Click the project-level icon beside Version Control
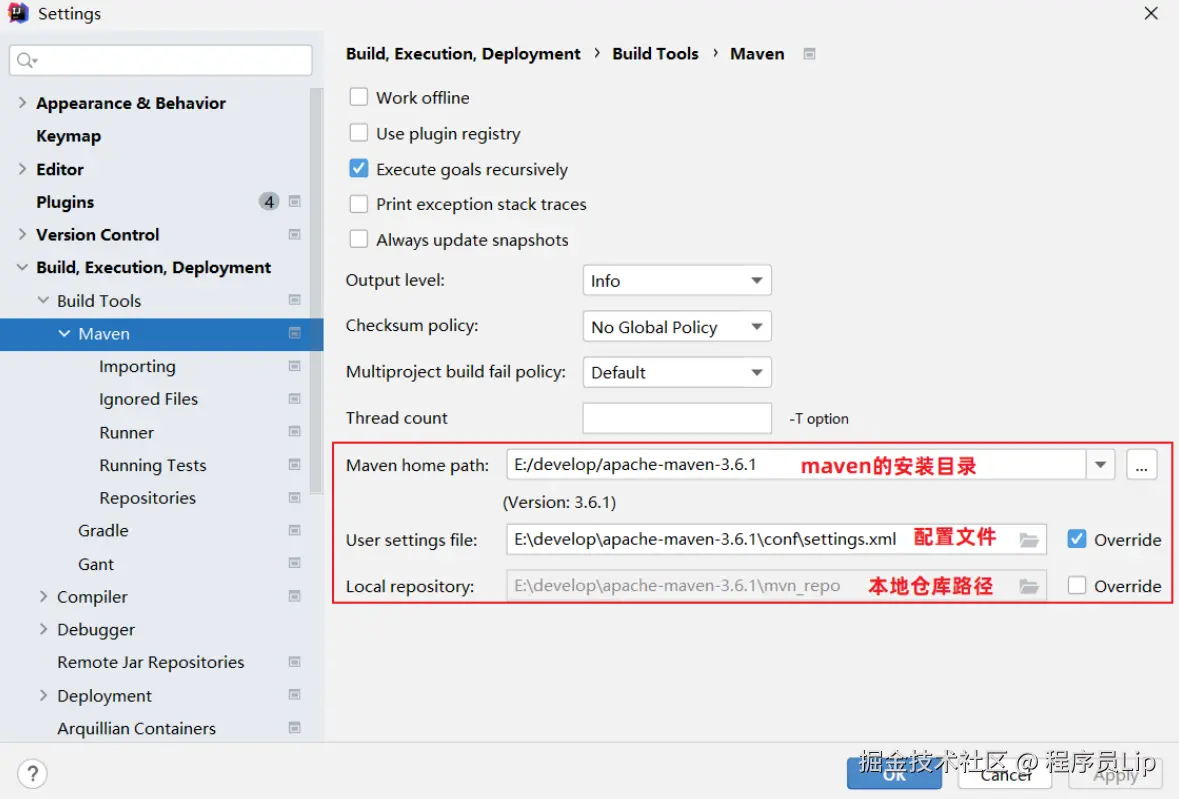Image resolution: width=1179 pixels, height=799 pixels. point(295,235)
